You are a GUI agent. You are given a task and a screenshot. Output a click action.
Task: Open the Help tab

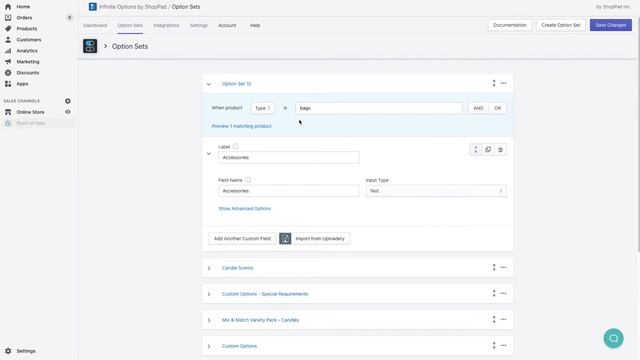(255, 25)
